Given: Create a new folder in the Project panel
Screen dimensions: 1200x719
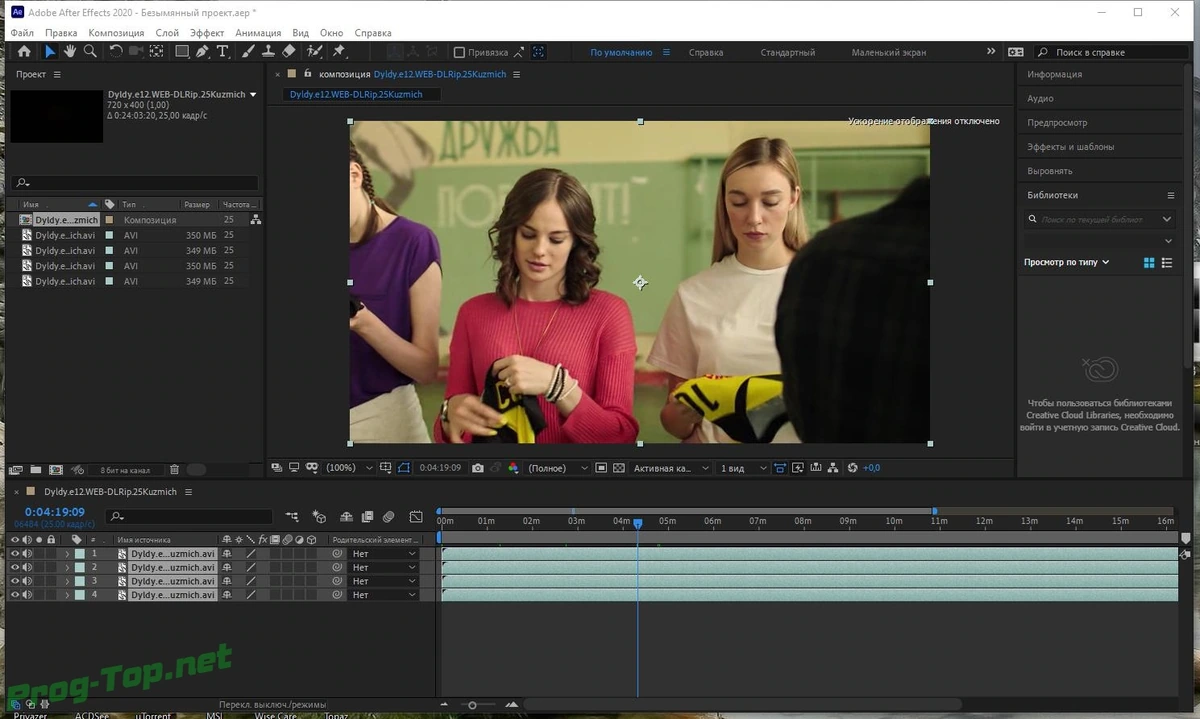Looking at the screenshot, I should pyautogui.click(x=35, y=470).
